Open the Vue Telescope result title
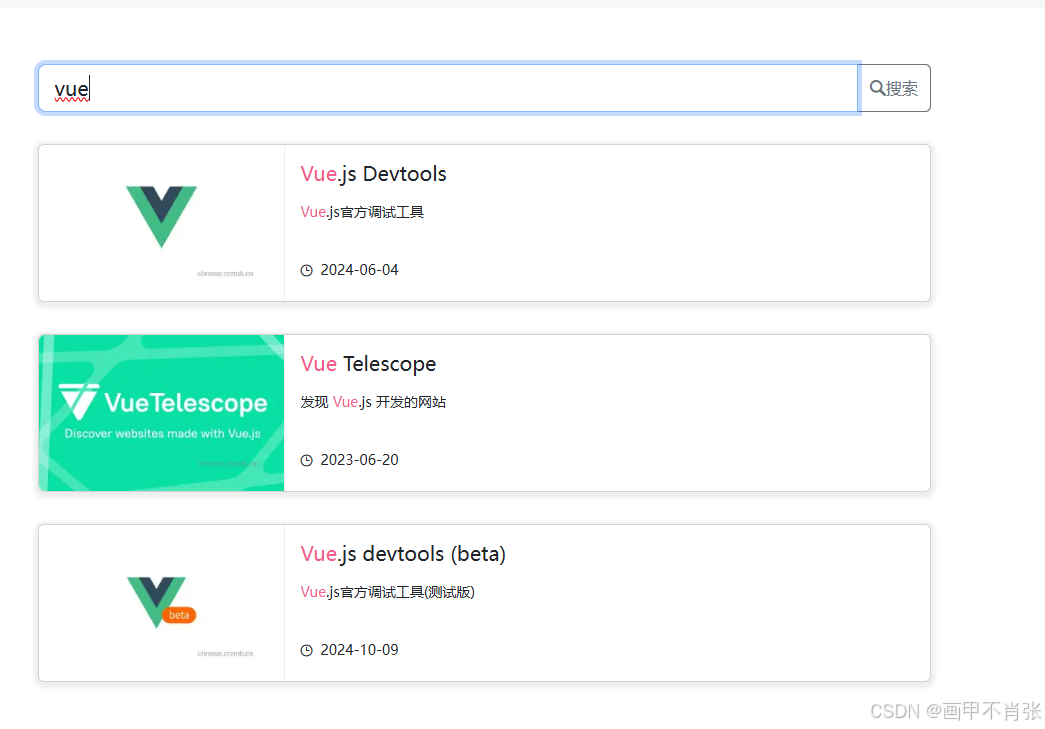This screenshot has width=1045, height=729. pyautogui.click(x=368, y=363)
